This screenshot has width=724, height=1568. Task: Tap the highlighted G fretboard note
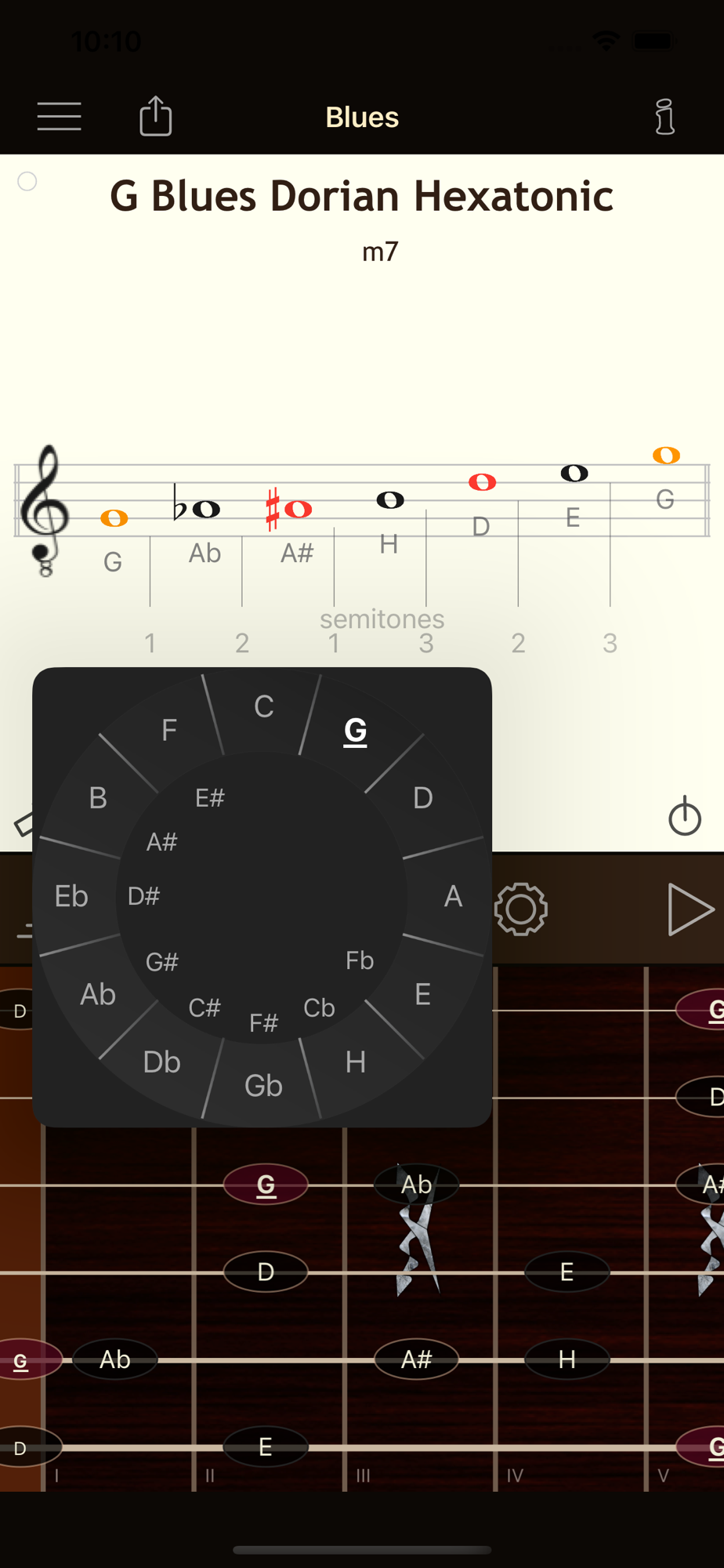click(x=266, y=1185)
